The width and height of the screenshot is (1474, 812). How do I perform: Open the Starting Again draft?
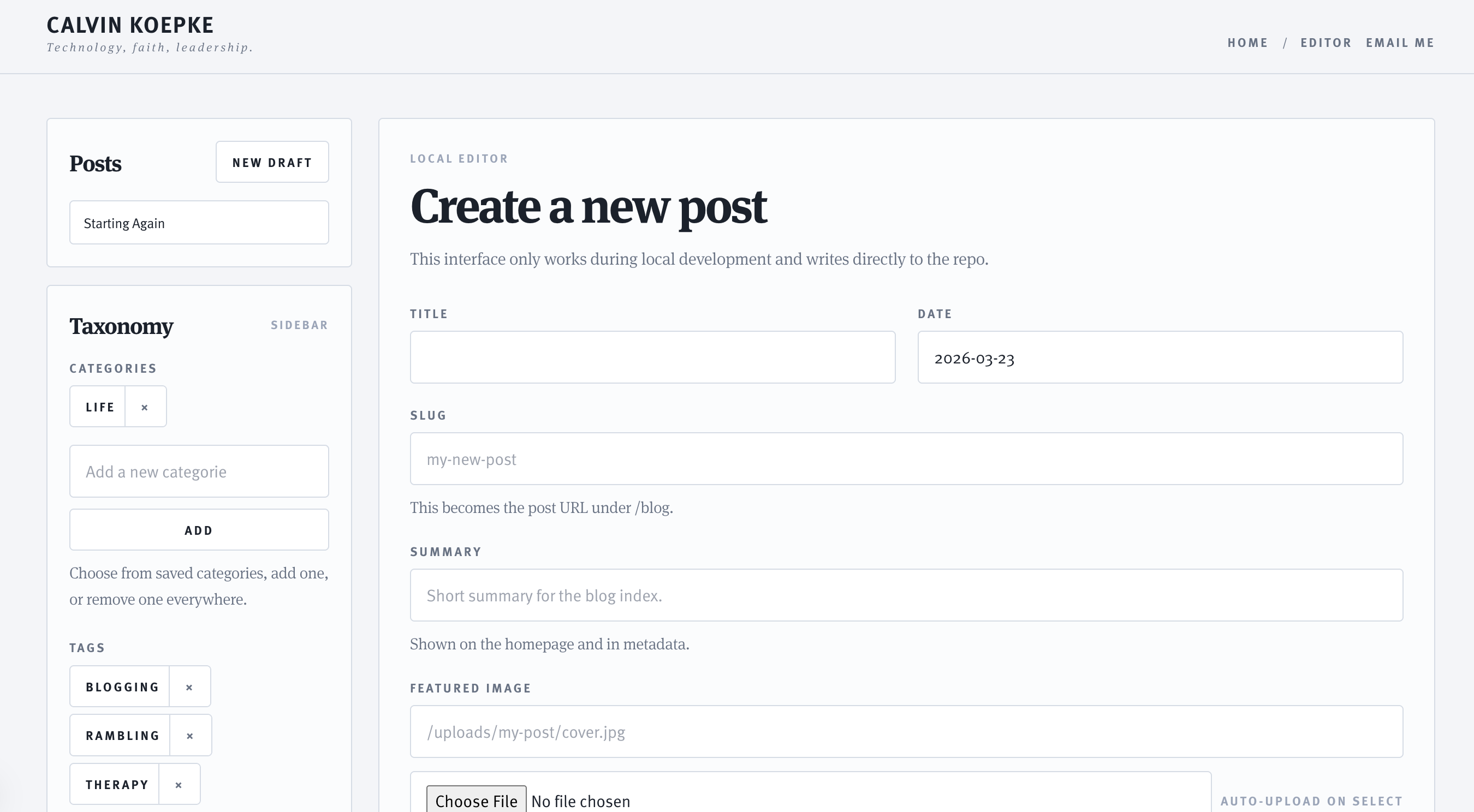(x=198, y=223)
